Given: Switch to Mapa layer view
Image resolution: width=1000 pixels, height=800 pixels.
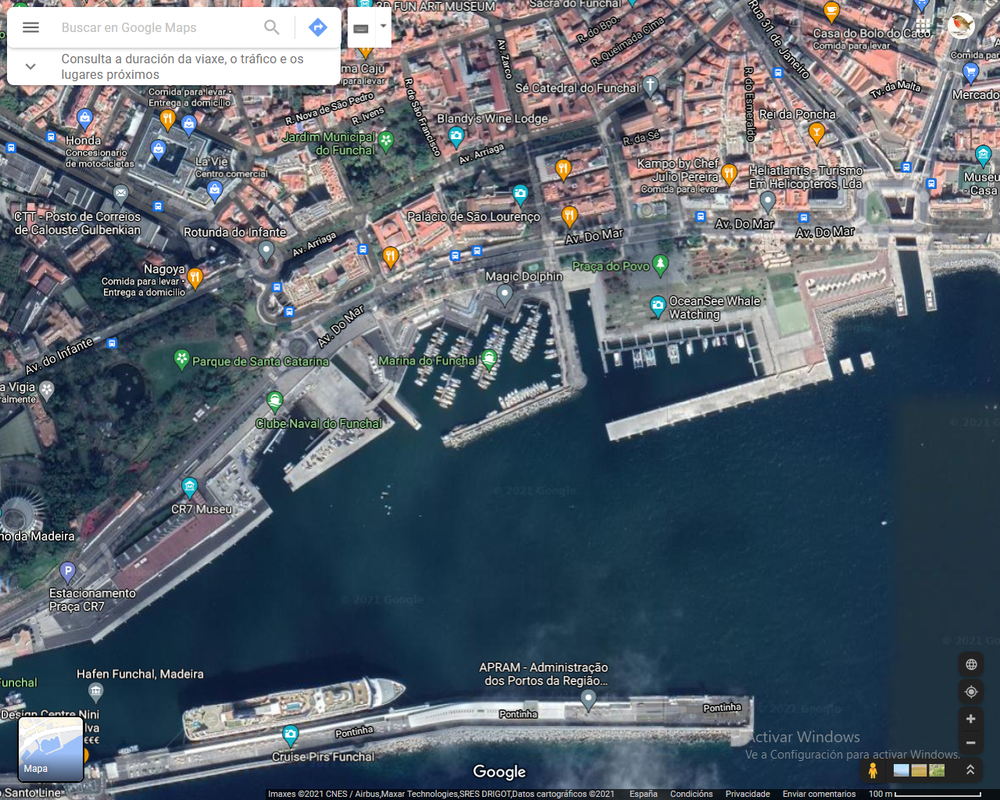Looking at the screenshot, I should [x=50, y=749].
